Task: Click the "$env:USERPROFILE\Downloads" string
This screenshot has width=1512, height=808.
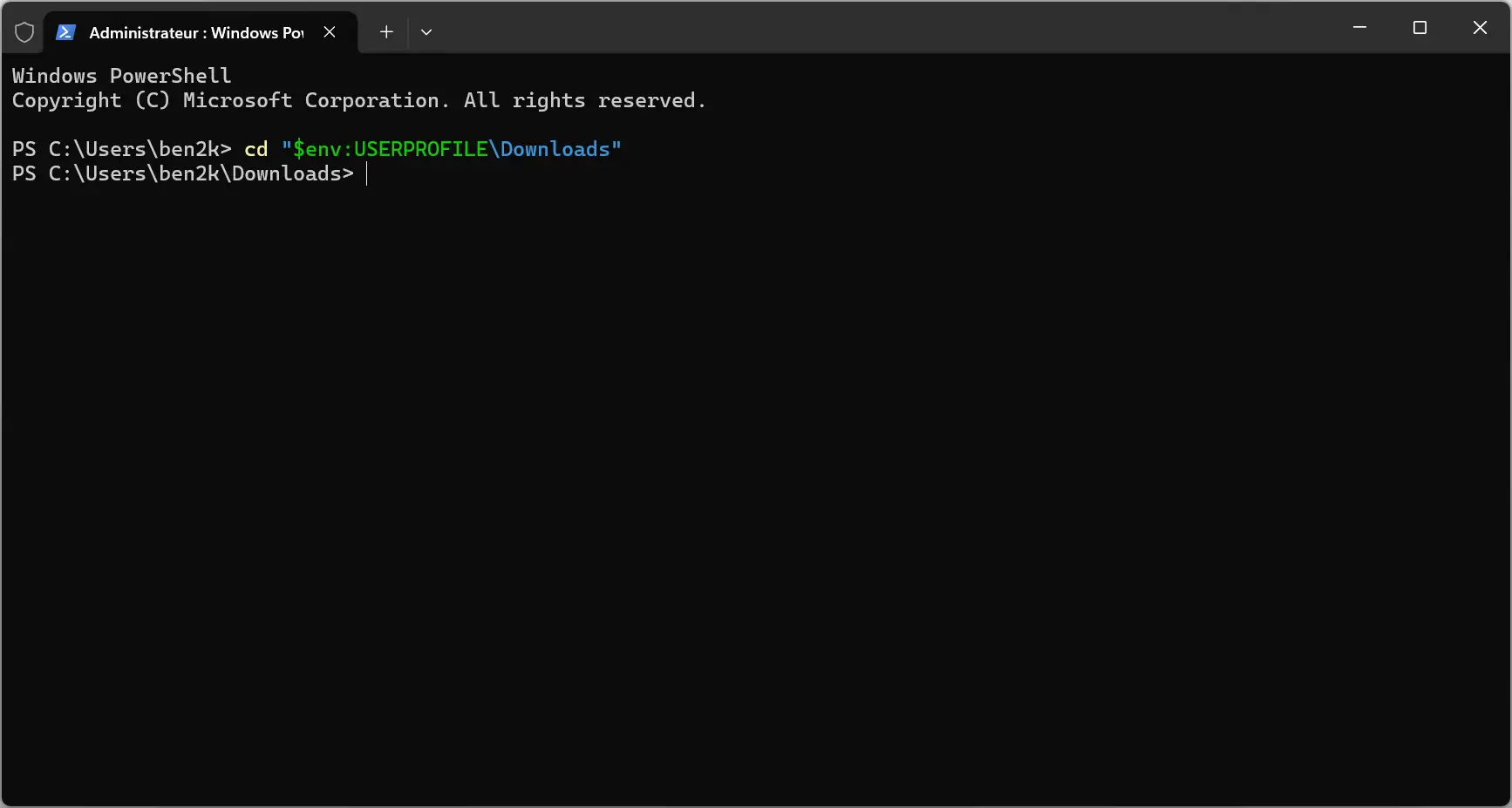Action: [452, 150]
